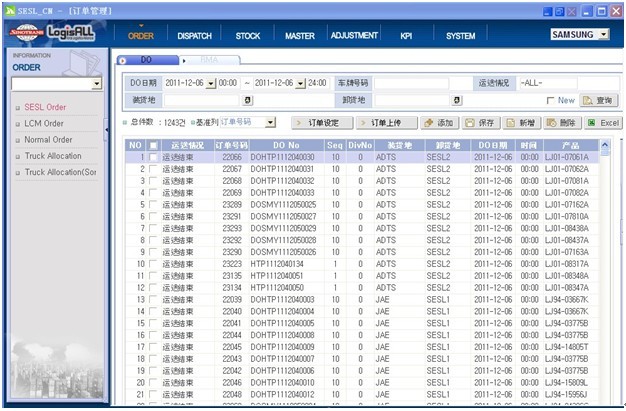Collapse the left sidebar panel arrow
Screen dimensions: 626x411
[x=106, y=128]
